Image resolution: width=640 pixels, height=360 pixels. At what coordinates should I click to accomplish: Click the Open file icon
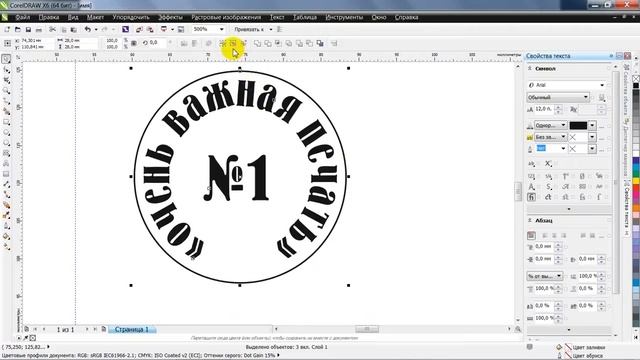[18, 29]
